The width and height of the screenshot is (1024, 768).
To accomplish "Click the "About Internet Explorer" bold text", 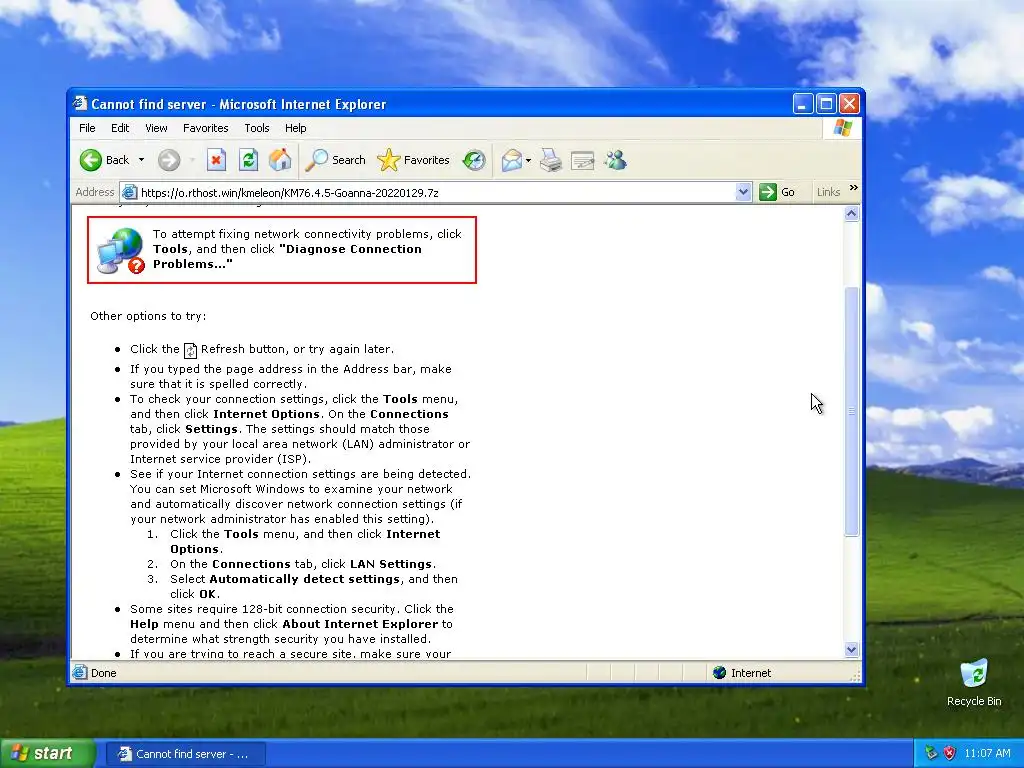I will point(360,624).
